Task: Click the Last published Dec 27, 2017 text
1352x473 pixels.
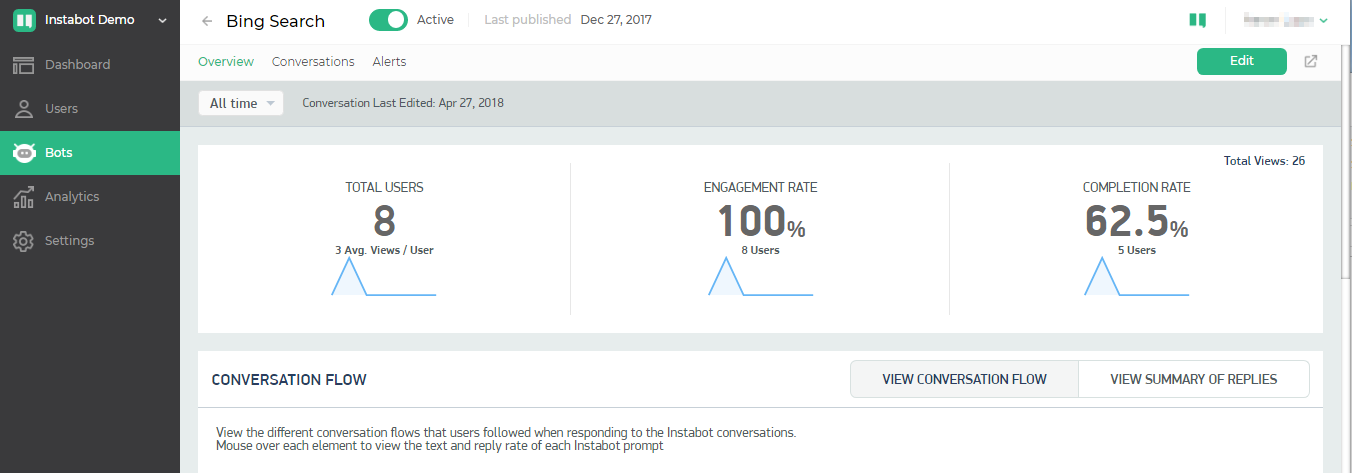Action: point(568,20)
